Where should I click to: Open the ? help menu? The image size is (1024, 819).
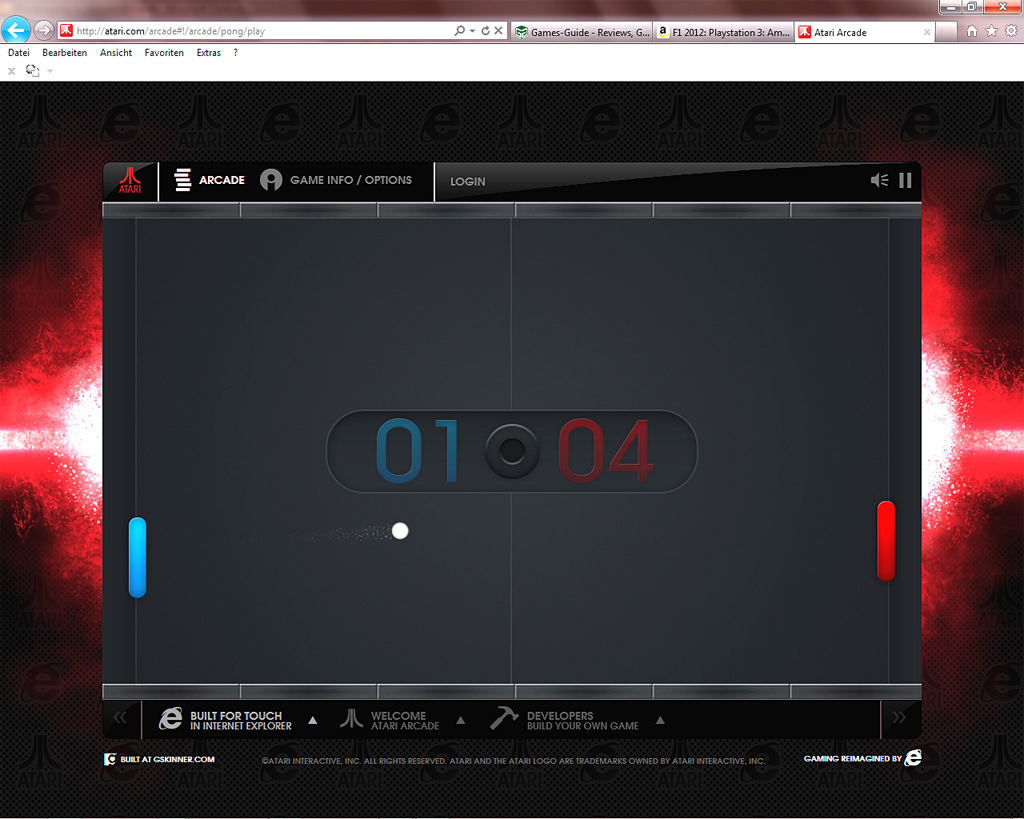click(235, 53)
